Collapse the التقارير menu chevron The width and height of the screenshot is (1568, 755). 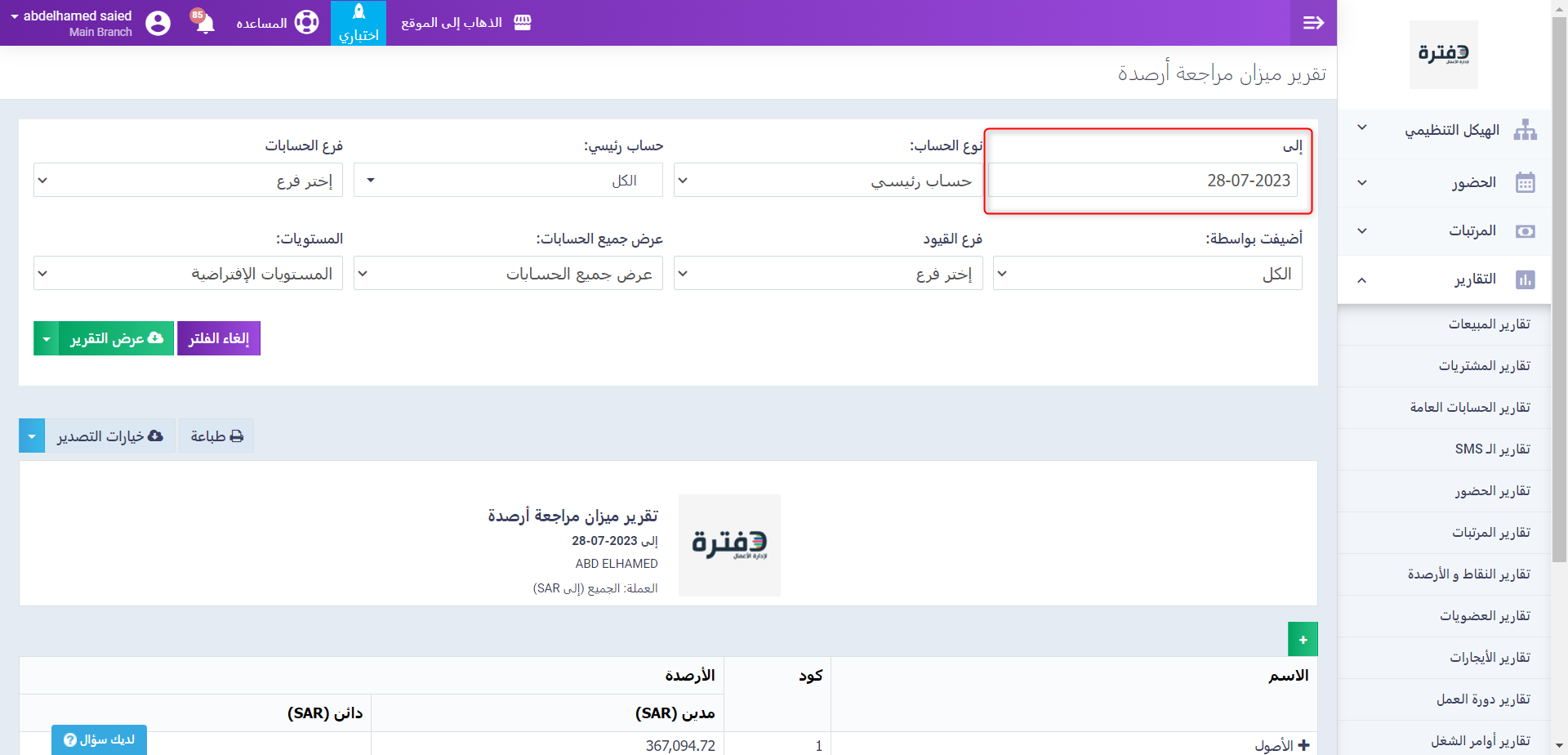coord(1362,279)
